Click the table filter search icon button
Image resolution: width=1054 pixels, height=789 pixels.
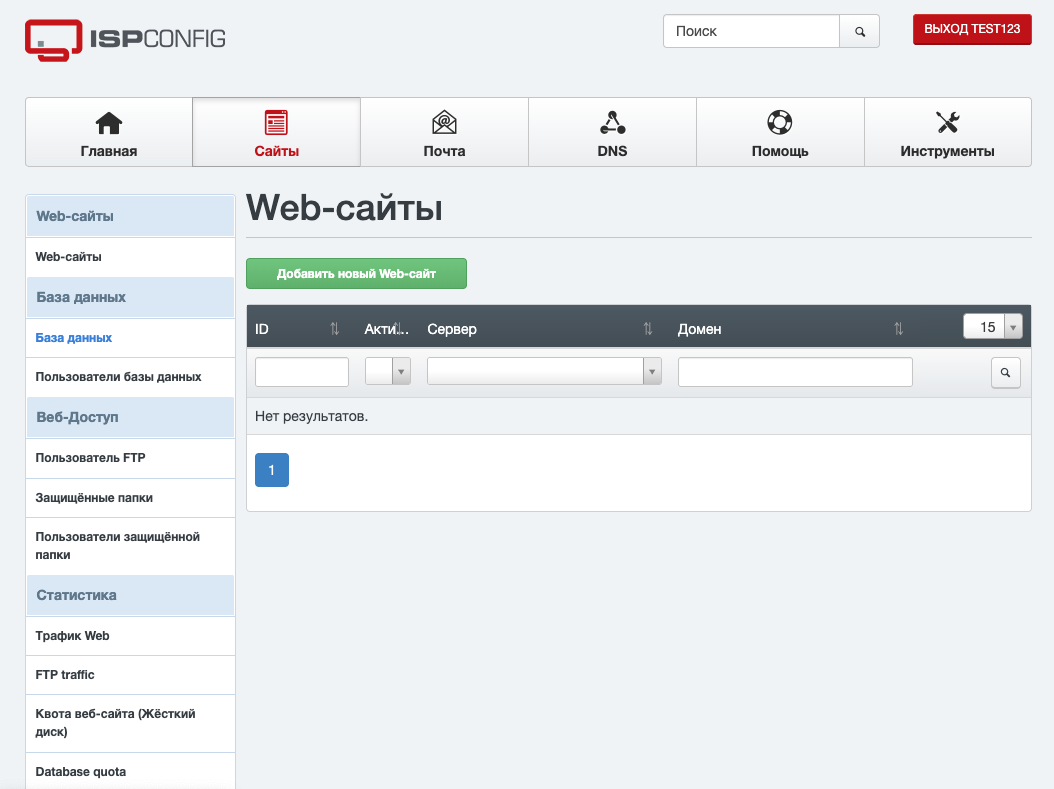pos(1005,373)
